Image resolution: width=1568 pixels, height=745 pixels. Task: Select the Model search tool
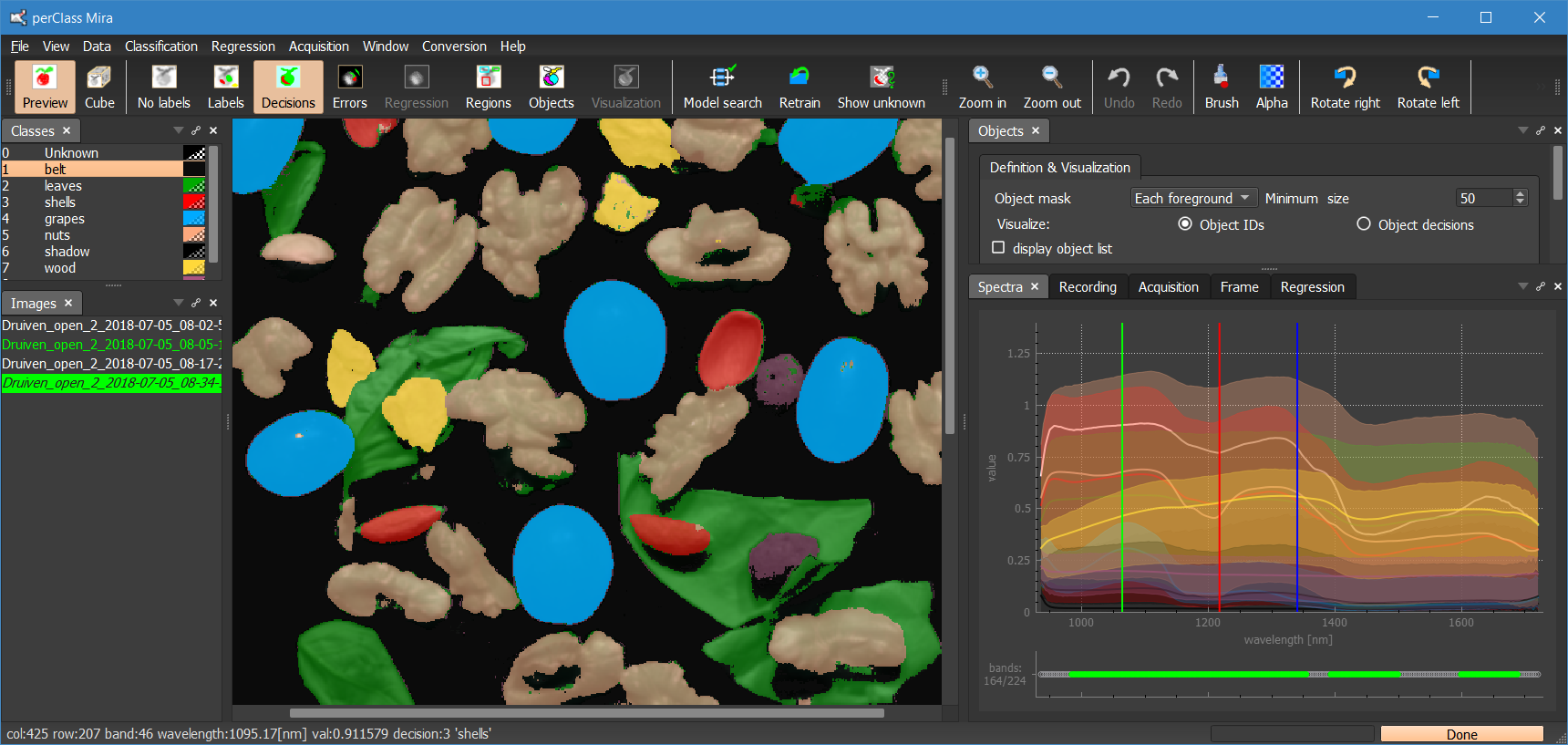point(722,88)
